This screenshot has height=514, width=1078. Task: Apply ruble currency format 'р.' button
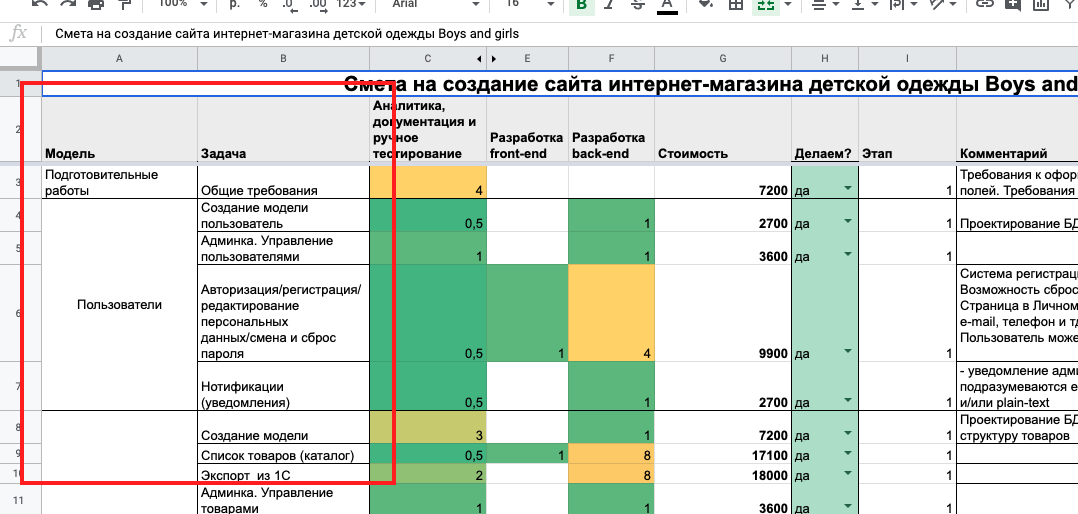[x=235, y=4]
